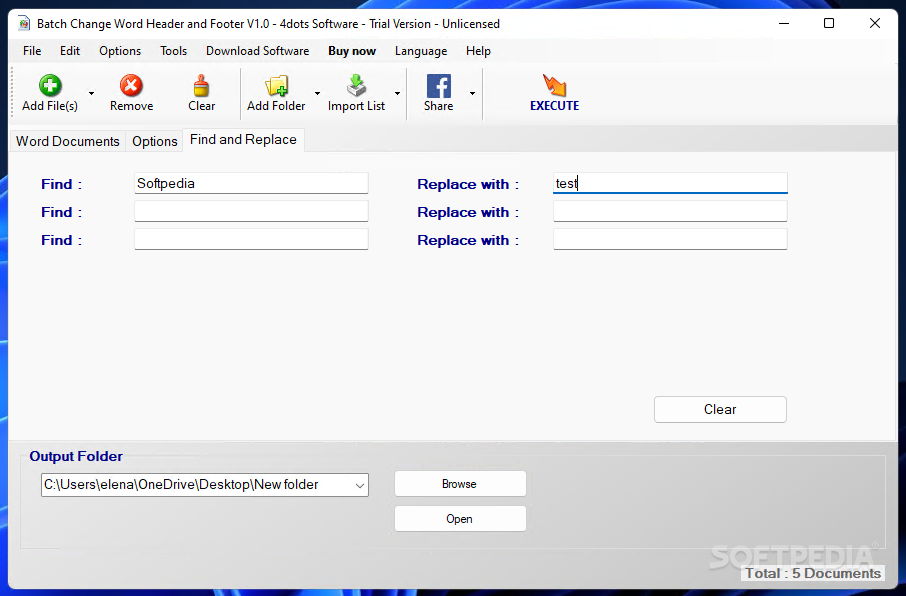Open the Options menu in the menu bar

pyautogui.click(x=120, y=51)
